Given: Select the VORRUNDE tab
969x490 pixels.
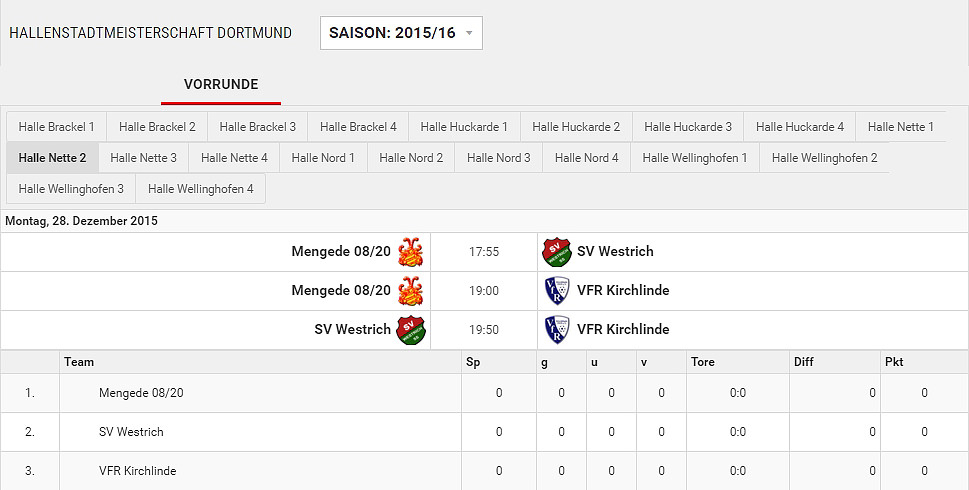Looking at the screenshot, I should click(x=221, y=85).
